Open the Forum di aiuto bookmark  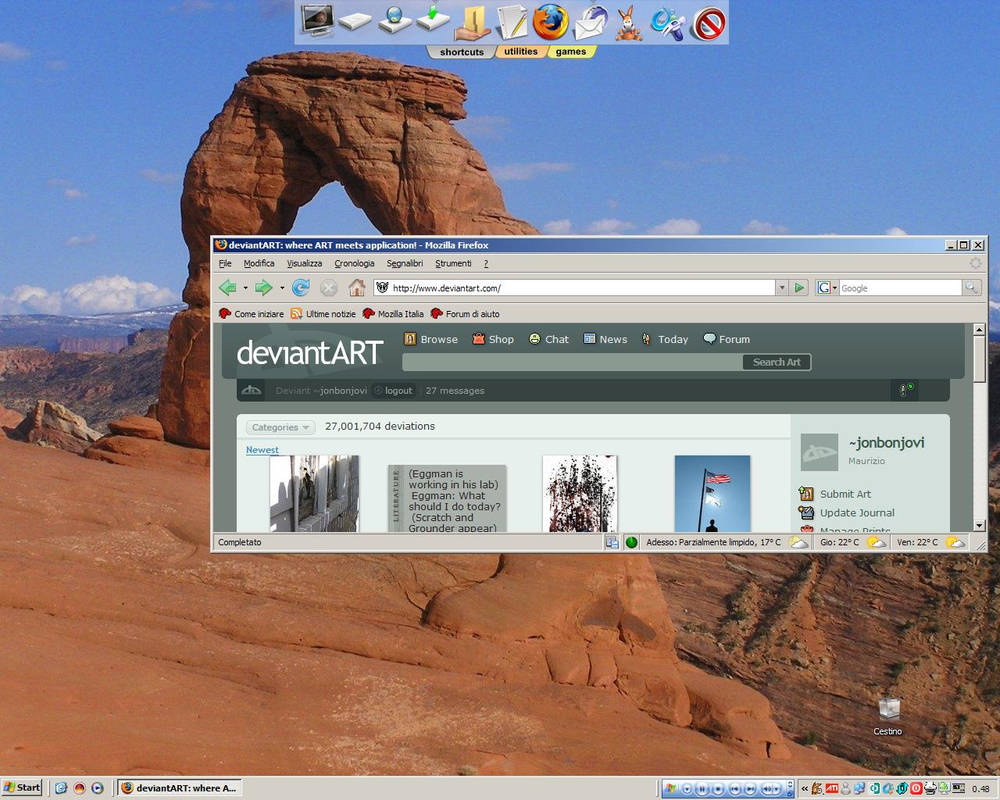pyautogui.click(x=465, y=313)
